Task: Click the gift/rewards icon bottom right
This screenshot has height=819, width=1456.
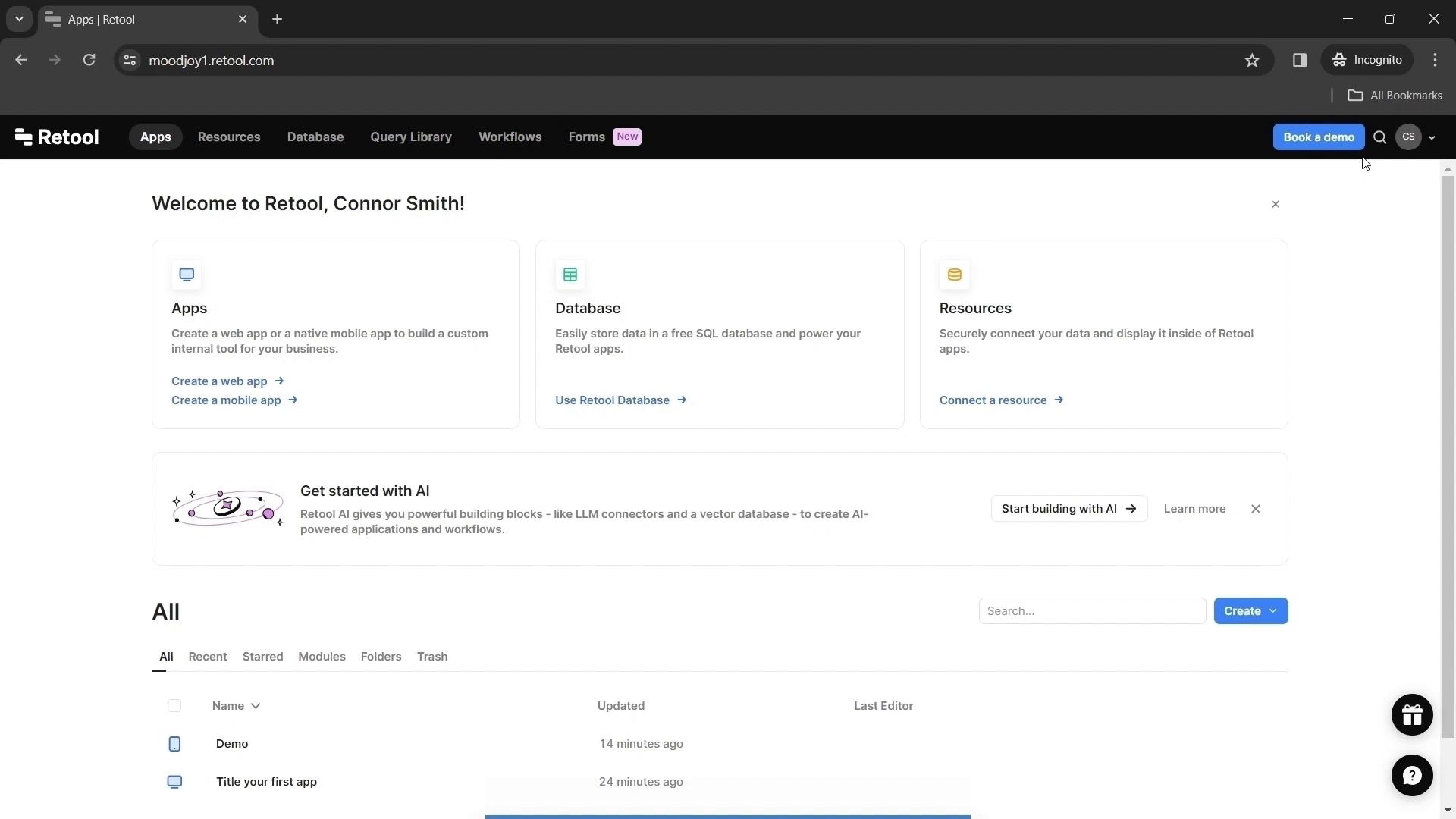Action: 1412,714
